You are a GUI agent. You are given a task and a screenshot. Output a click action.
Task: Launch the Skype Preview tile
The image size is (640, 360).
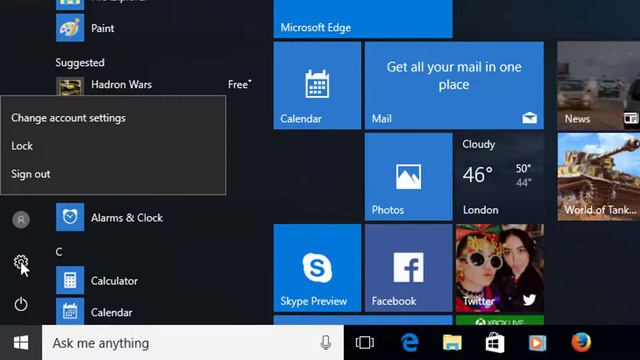[317, 268]
